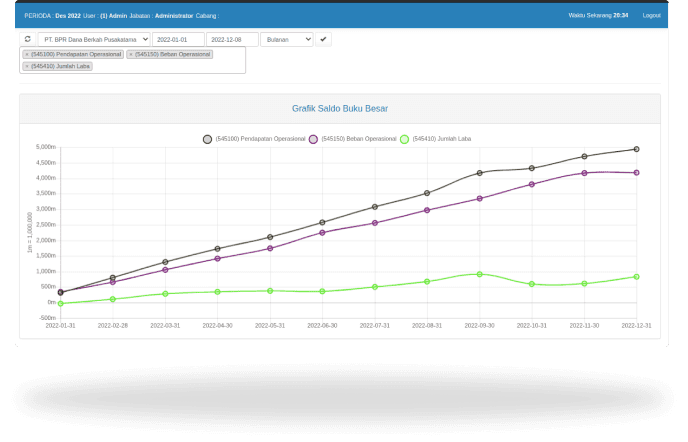This screenshot has height=442, width=688.
Task: Remove the Pendapatan Operasional account tag
Action: tap(27, 54)
